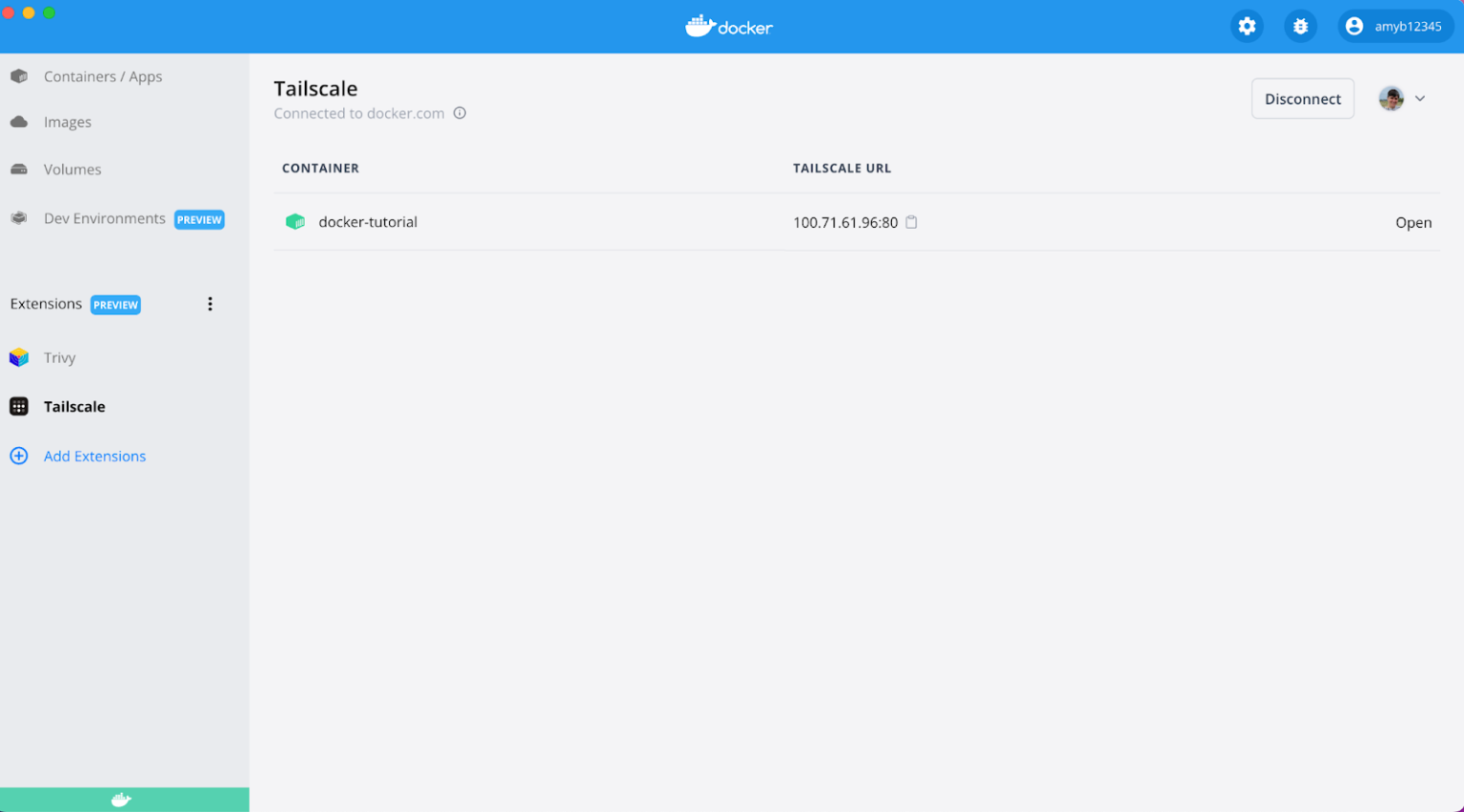
Task: Click the Tailscale heading
Action: 315,88
